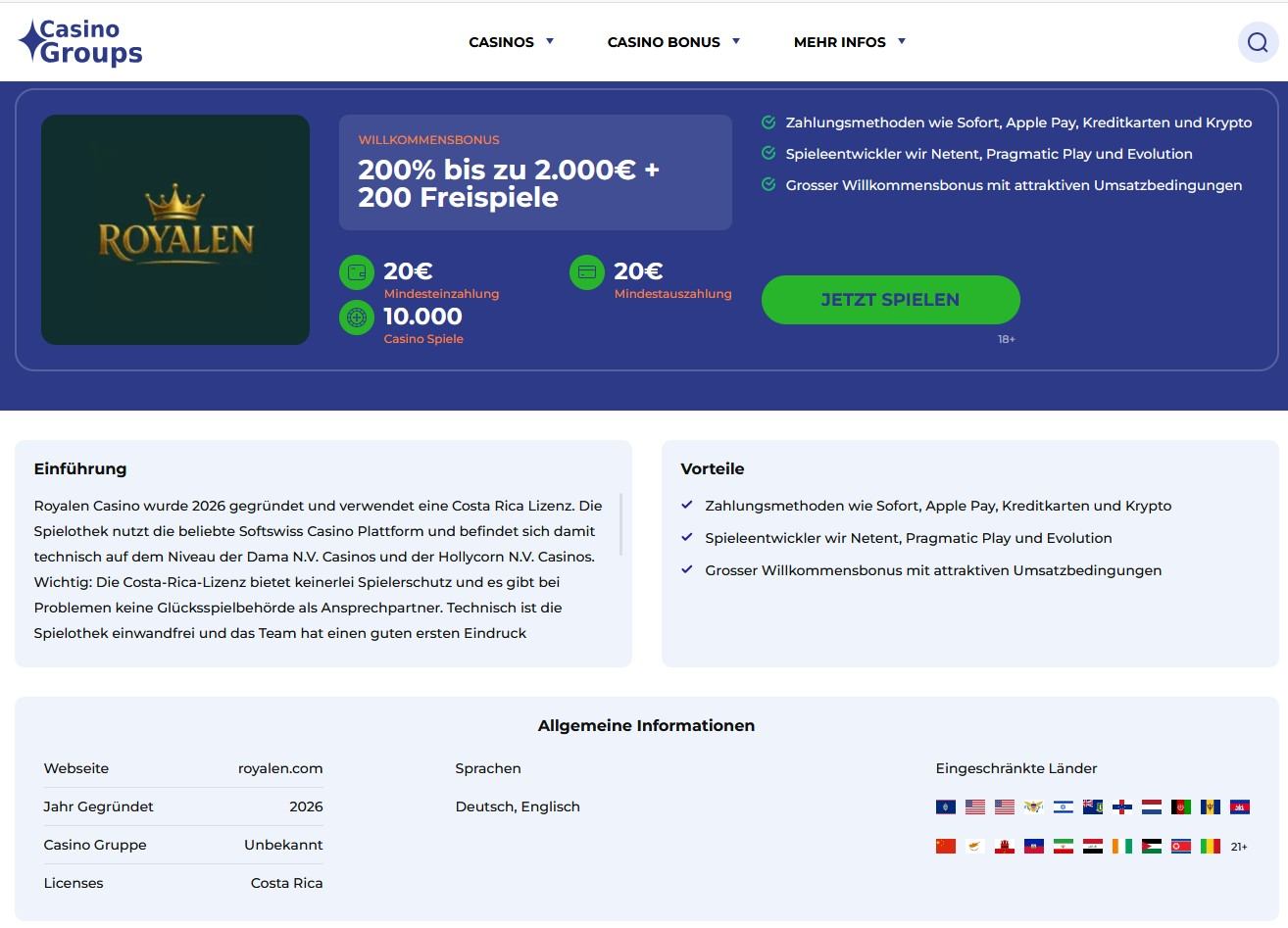The image size is (1288, 928).
Task: Click the Guam flag icon
Action: [946, 807]
